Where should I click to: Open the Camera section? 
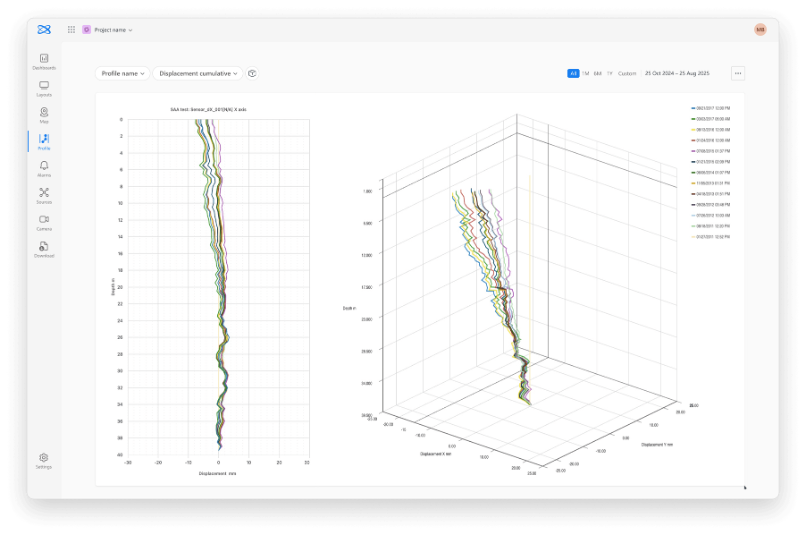pyautogui.click(x=44, y=220)
